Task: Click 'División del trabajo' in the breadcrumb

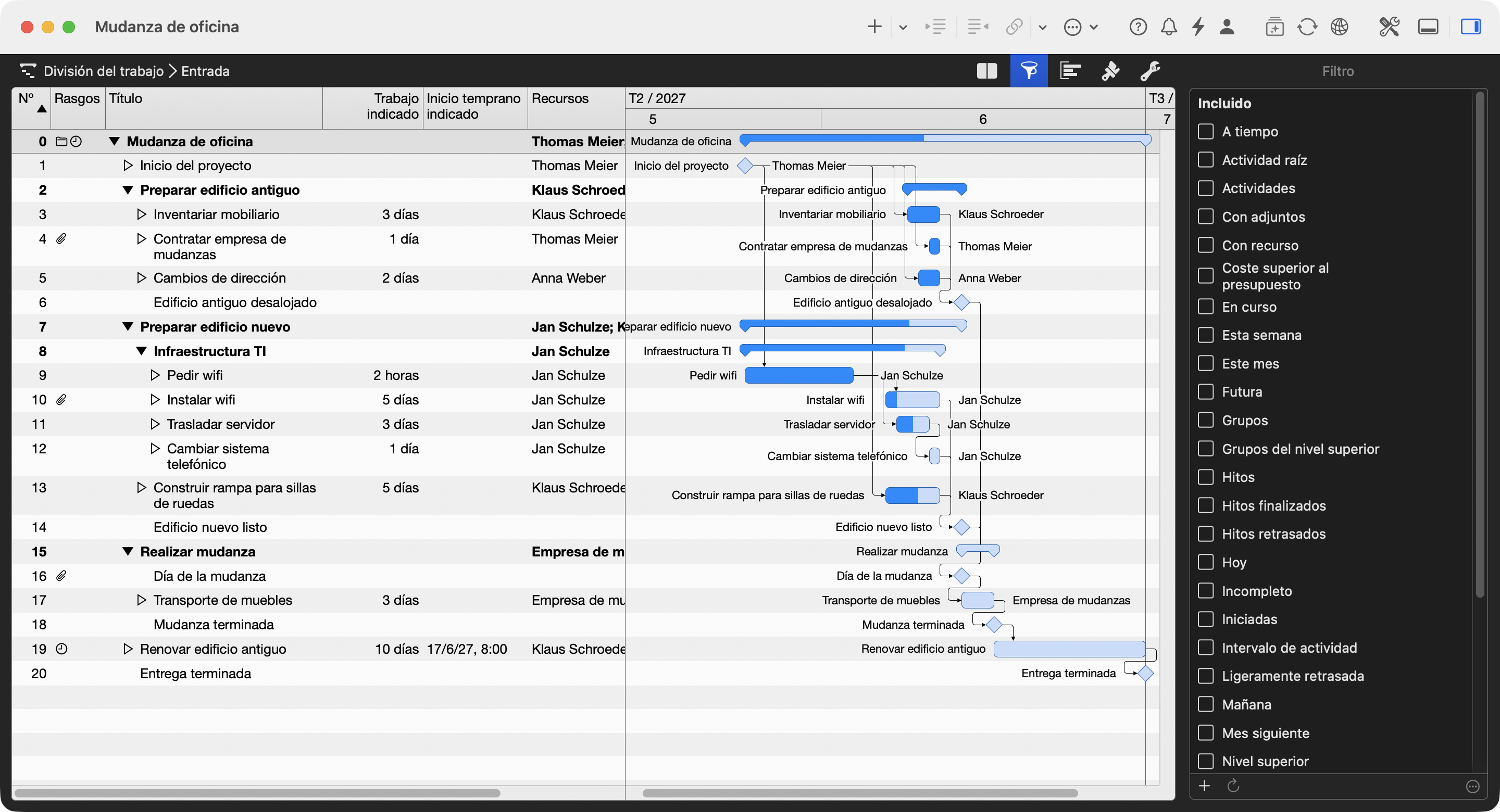Action: click(104, 71)
